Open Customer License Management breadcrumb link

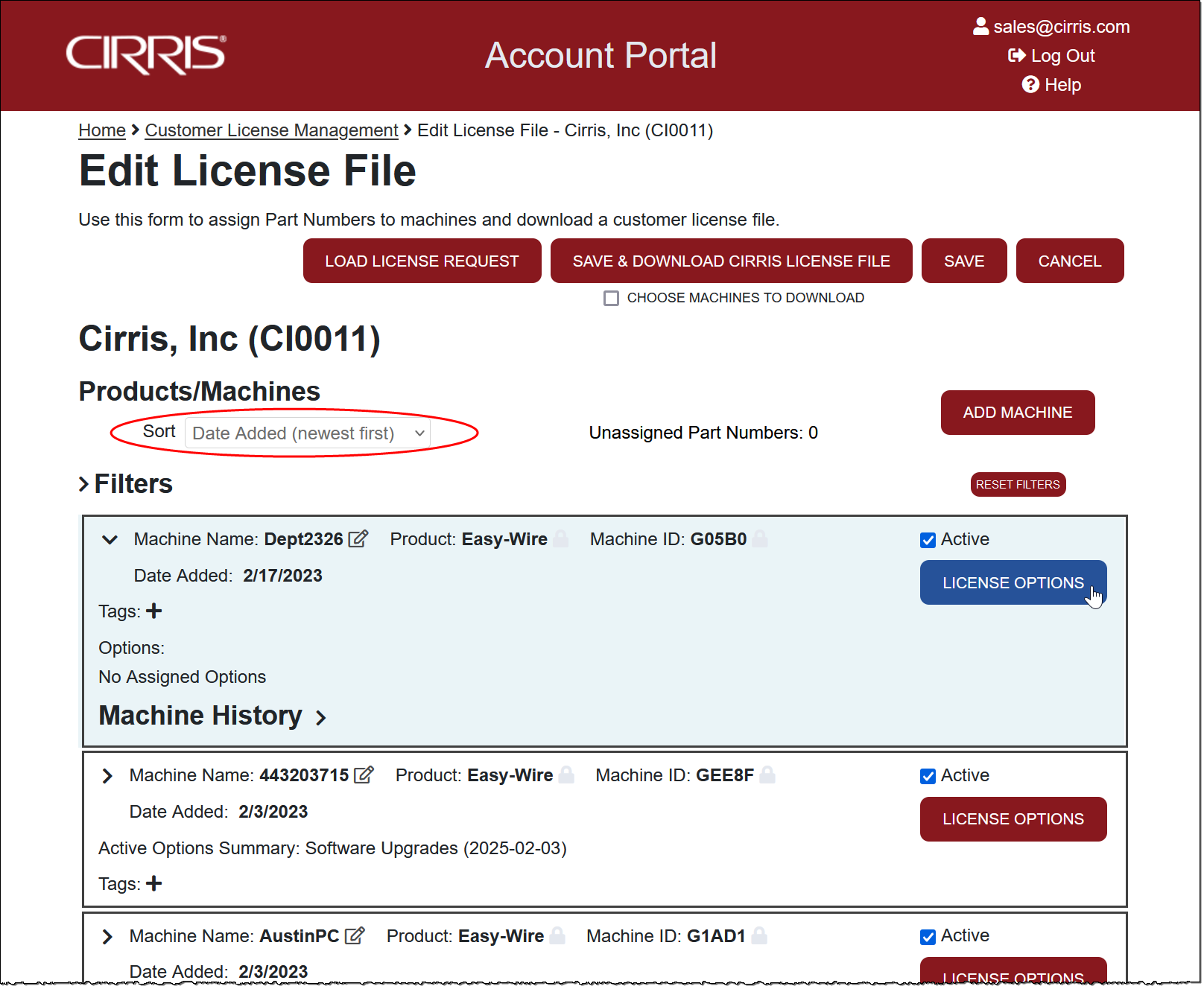[271, 130]
